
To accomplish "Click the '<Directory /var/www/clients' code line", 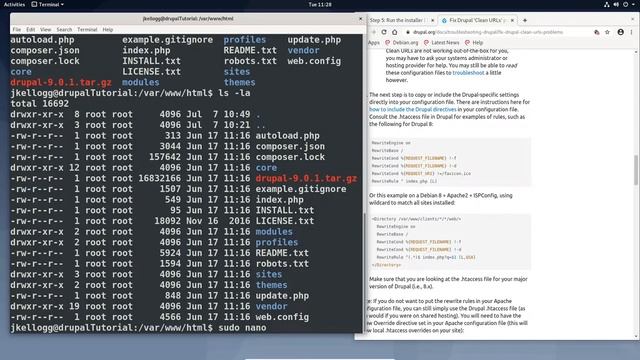I will click(x=416, y=219).
